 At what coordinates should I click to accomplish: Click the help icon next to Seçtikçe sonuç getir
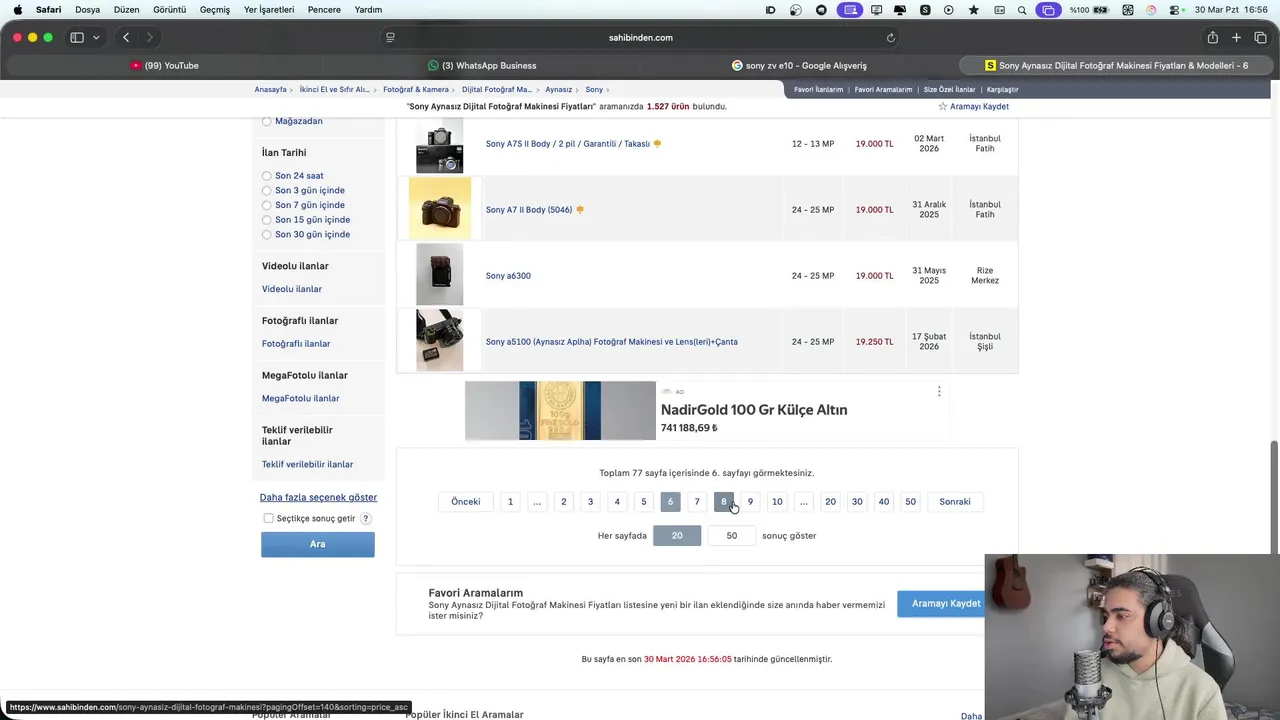click(x=366, y=518)
